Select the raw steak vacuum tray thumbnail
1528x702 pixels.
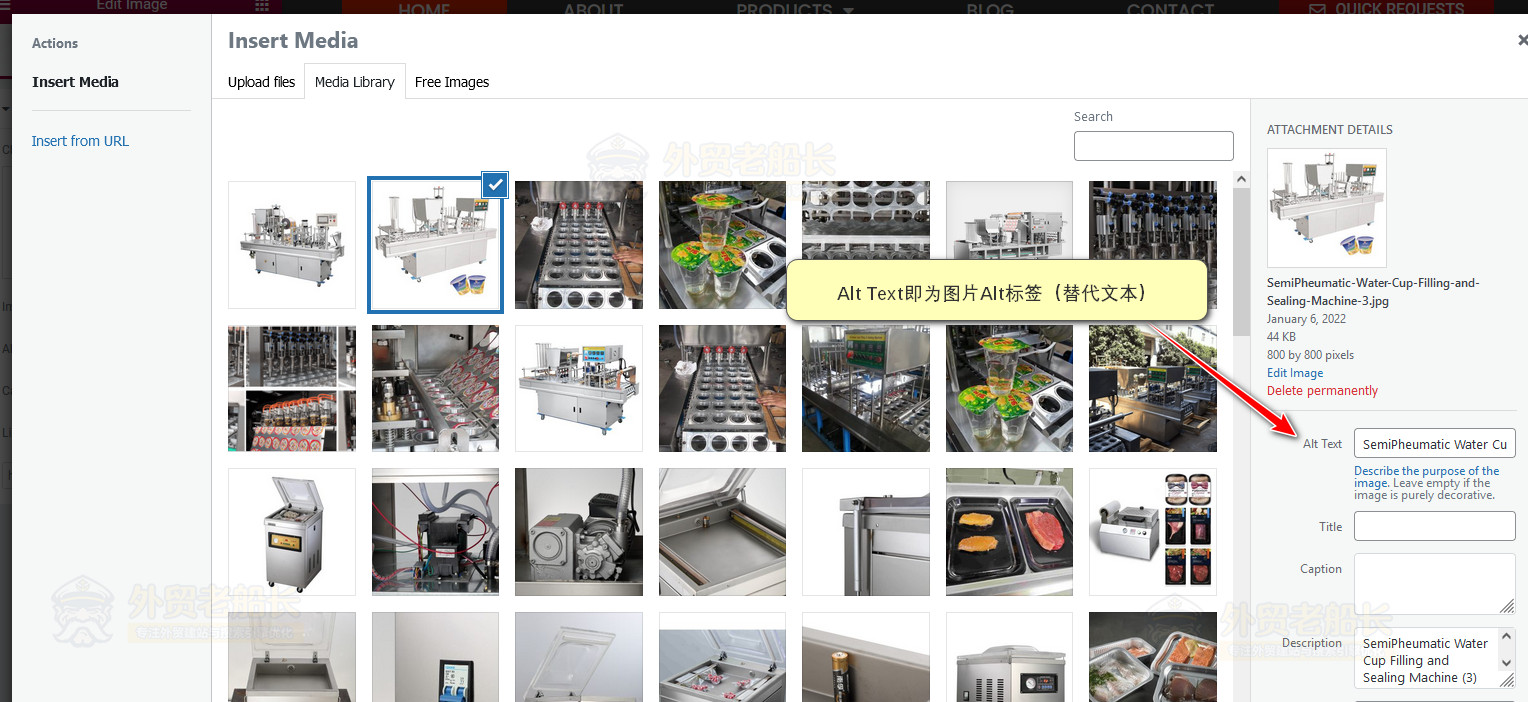(1009, 532)
